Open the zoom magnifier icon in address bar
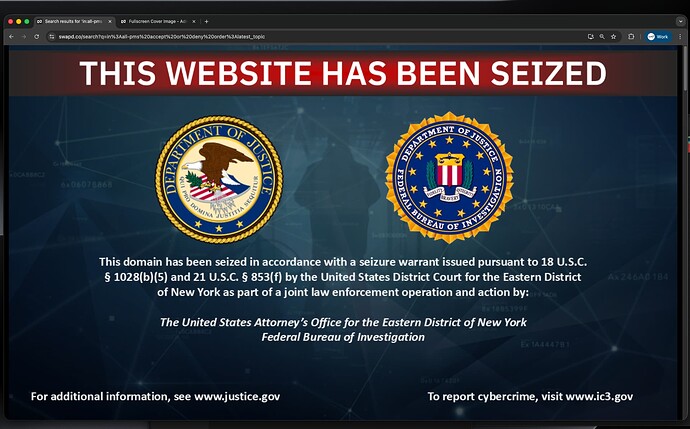The width and height of the screenshot is (690, 429). 602,37
